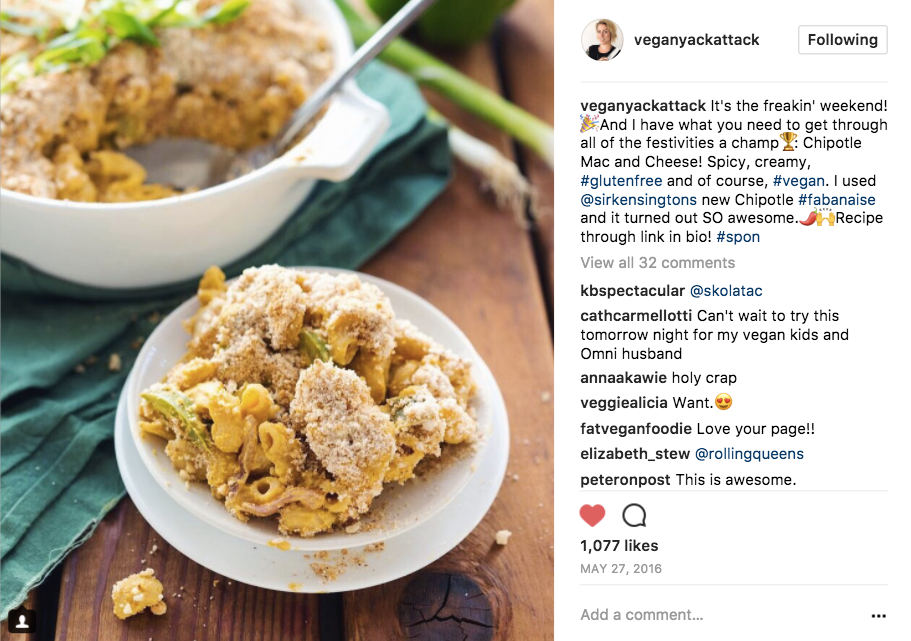Open commenter cathcarmellotti's profile
The height and width of the screenshot is (641, 911).
tap(636, 316)
